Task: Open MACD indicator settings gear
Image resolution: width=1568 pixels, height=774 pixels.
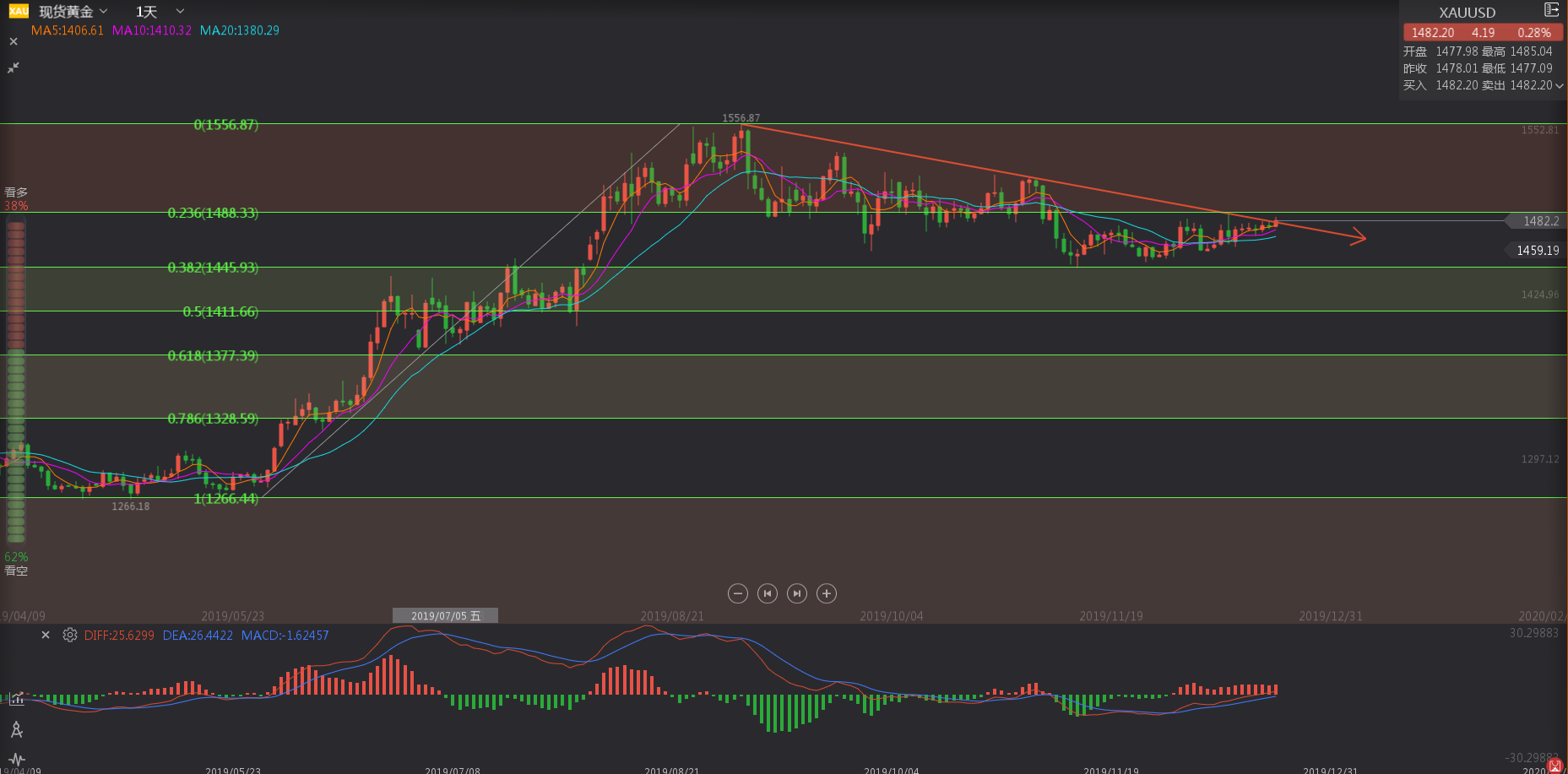Action: (x=70, y=635)
